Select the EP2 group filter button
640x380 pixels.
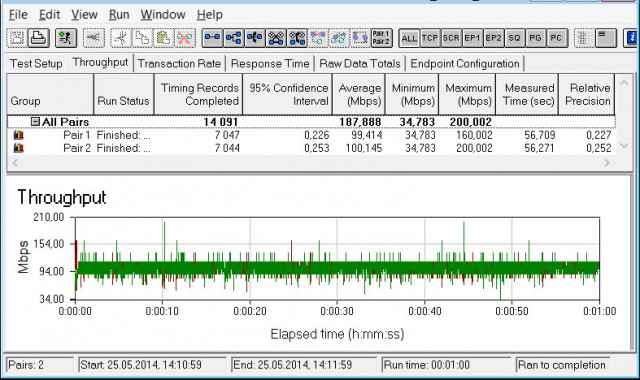click(x=493, y=38)
